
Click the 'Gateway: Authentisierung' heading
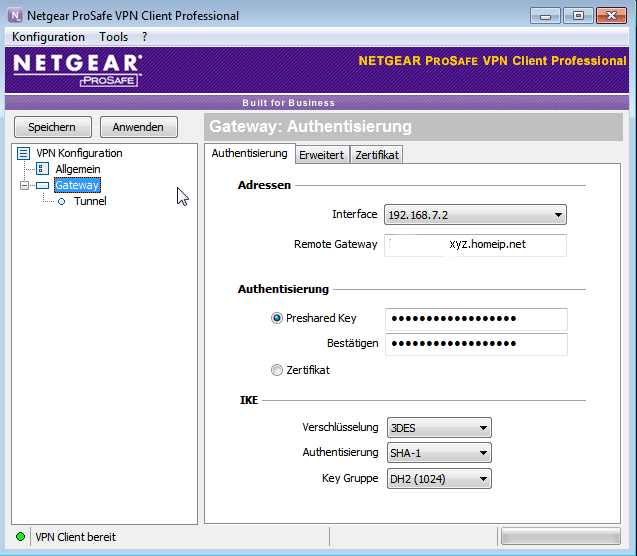pos(310,126)
